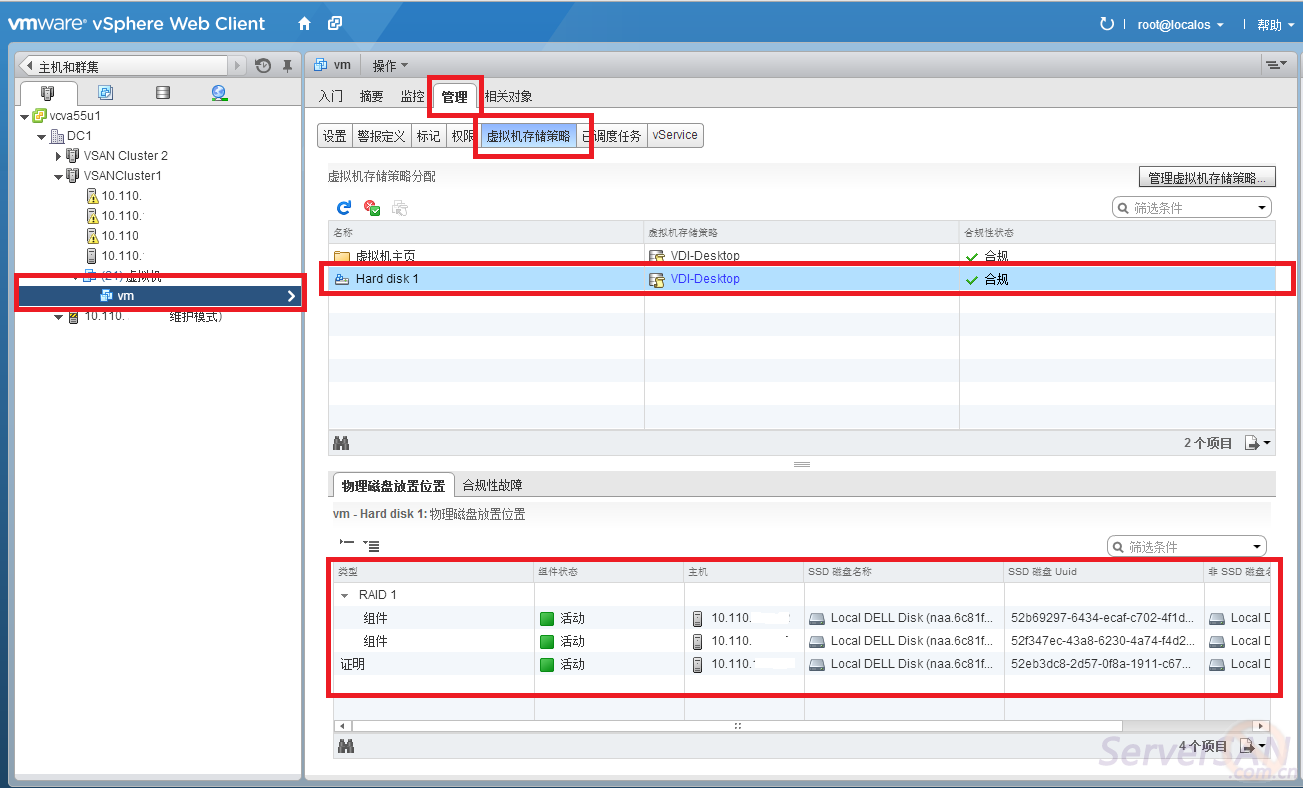Click the arrow at right of the vm row

[291, 296]
